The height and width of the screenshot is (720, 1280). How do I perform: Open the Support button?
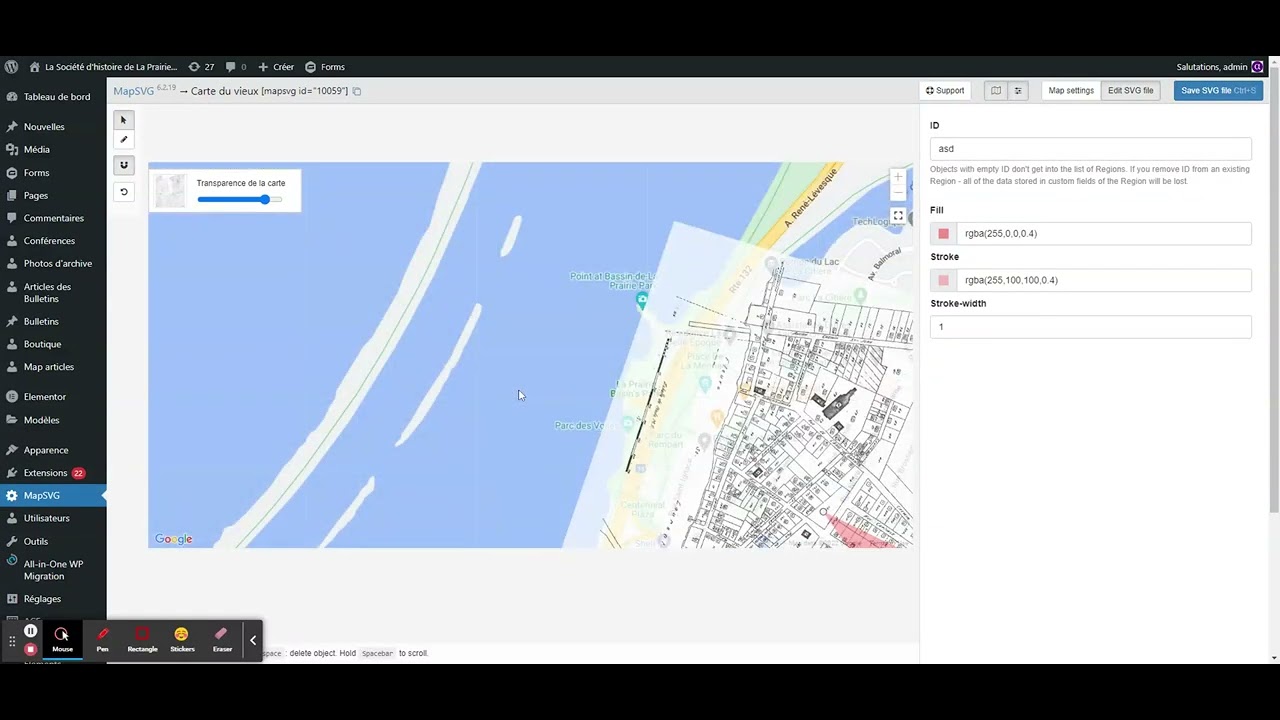pos(945,91)
